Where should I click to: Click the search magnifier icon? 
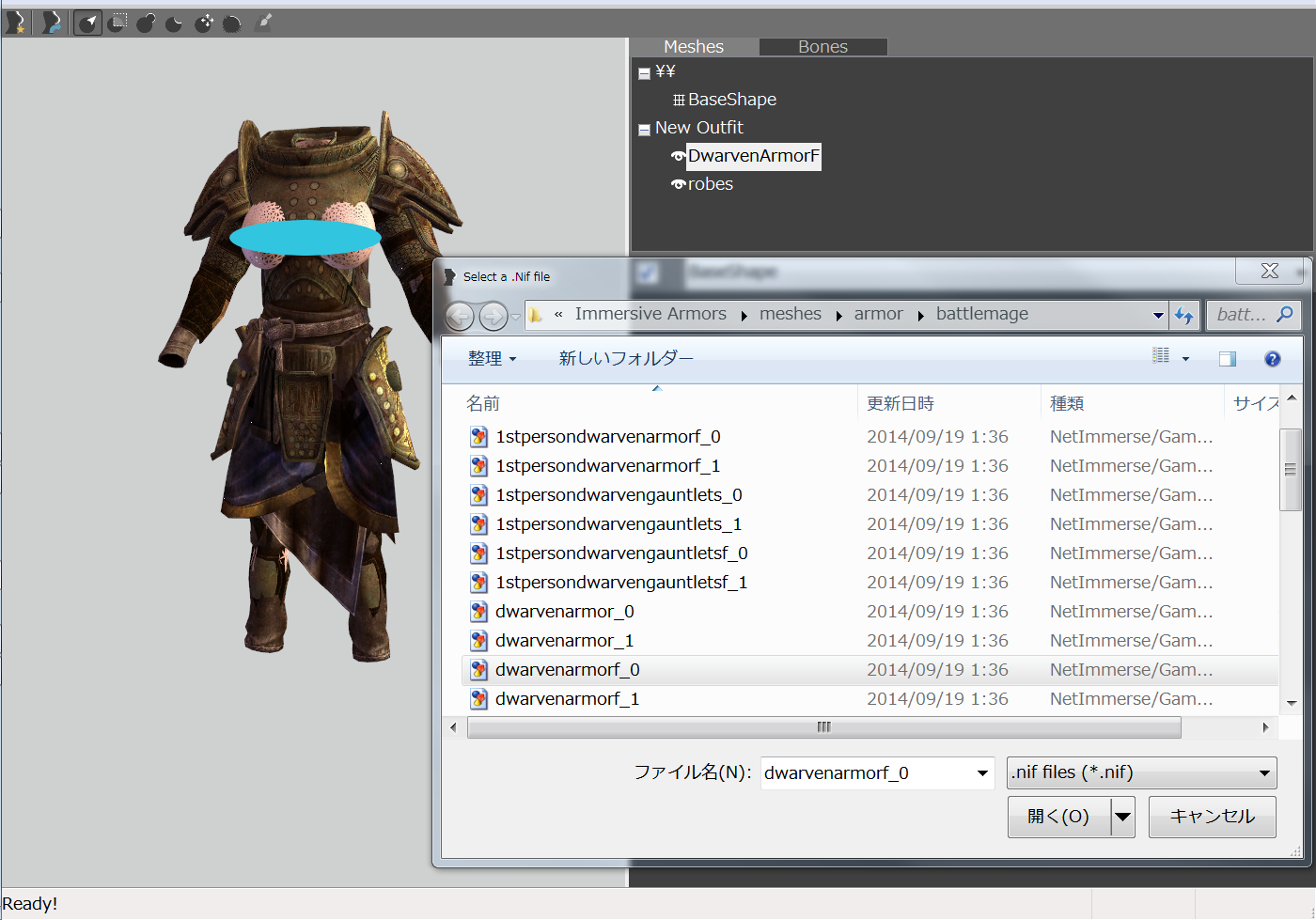[1284, 314]
